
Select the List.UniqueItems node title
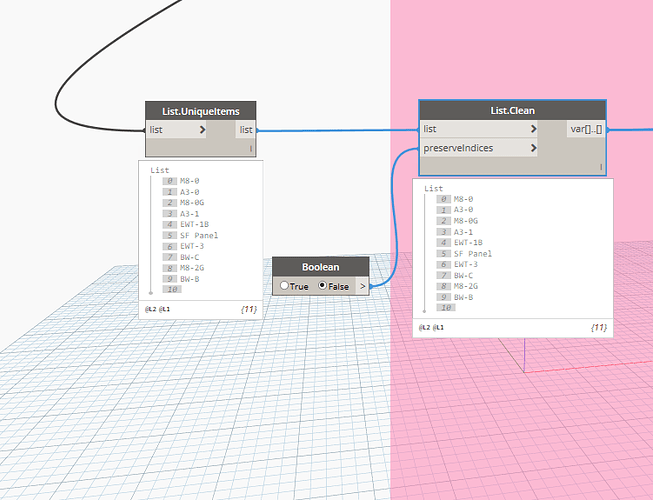tap(201, 111)
